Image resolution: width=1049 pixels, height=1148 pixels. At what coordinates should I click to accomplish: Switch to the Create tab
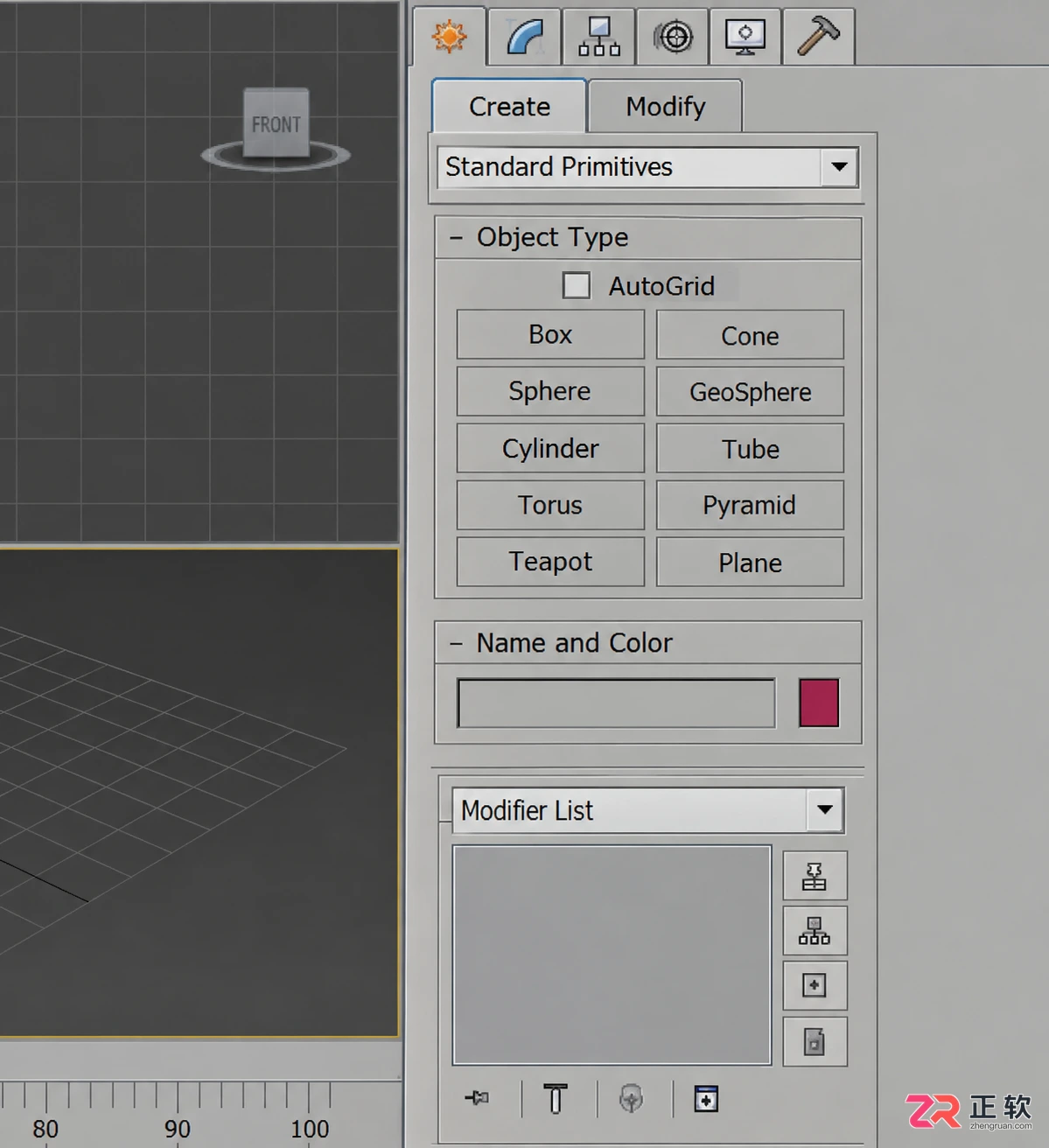tap(509, 106)
